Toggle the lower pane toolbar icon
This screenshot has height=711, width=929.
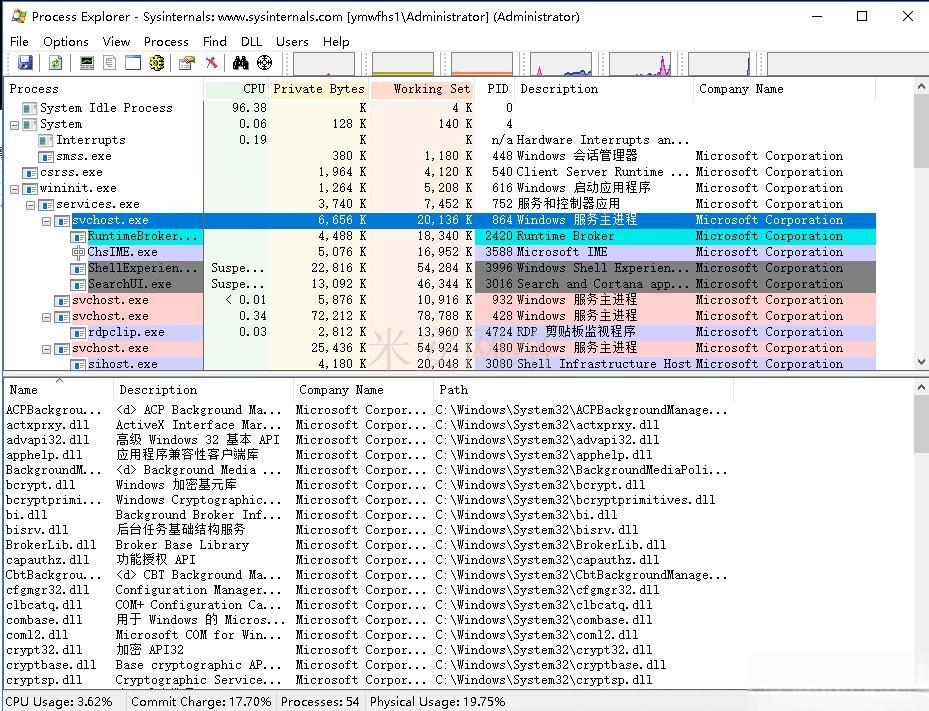coord(133,62)
